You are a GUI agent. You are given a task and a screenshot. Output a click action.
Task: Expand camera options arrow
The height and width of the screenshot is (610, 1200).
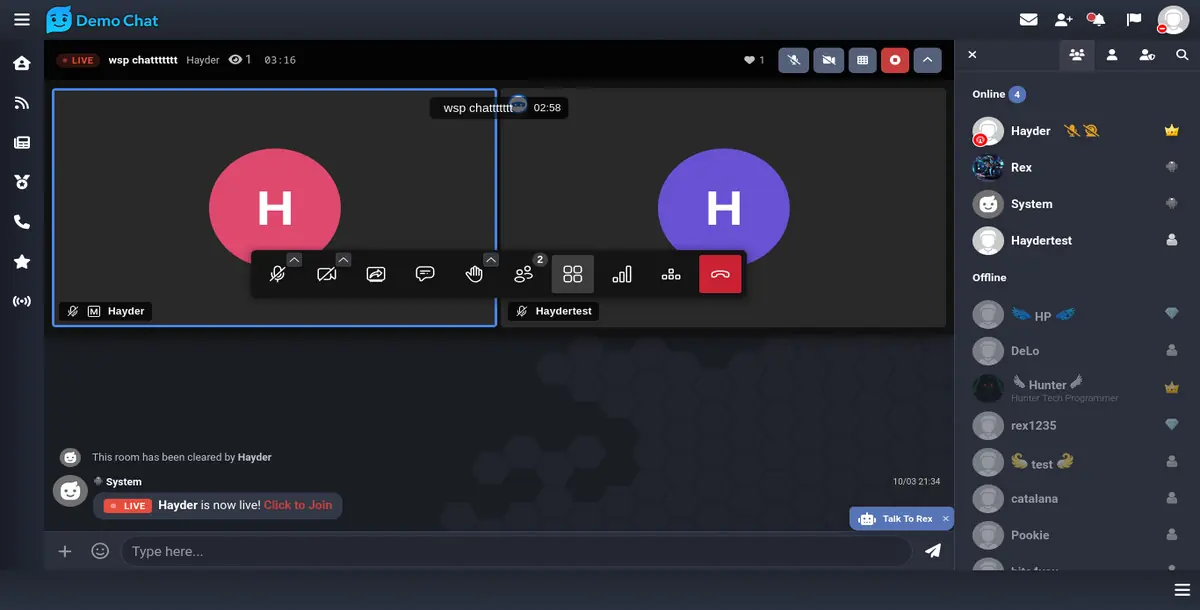click(343, 260)
